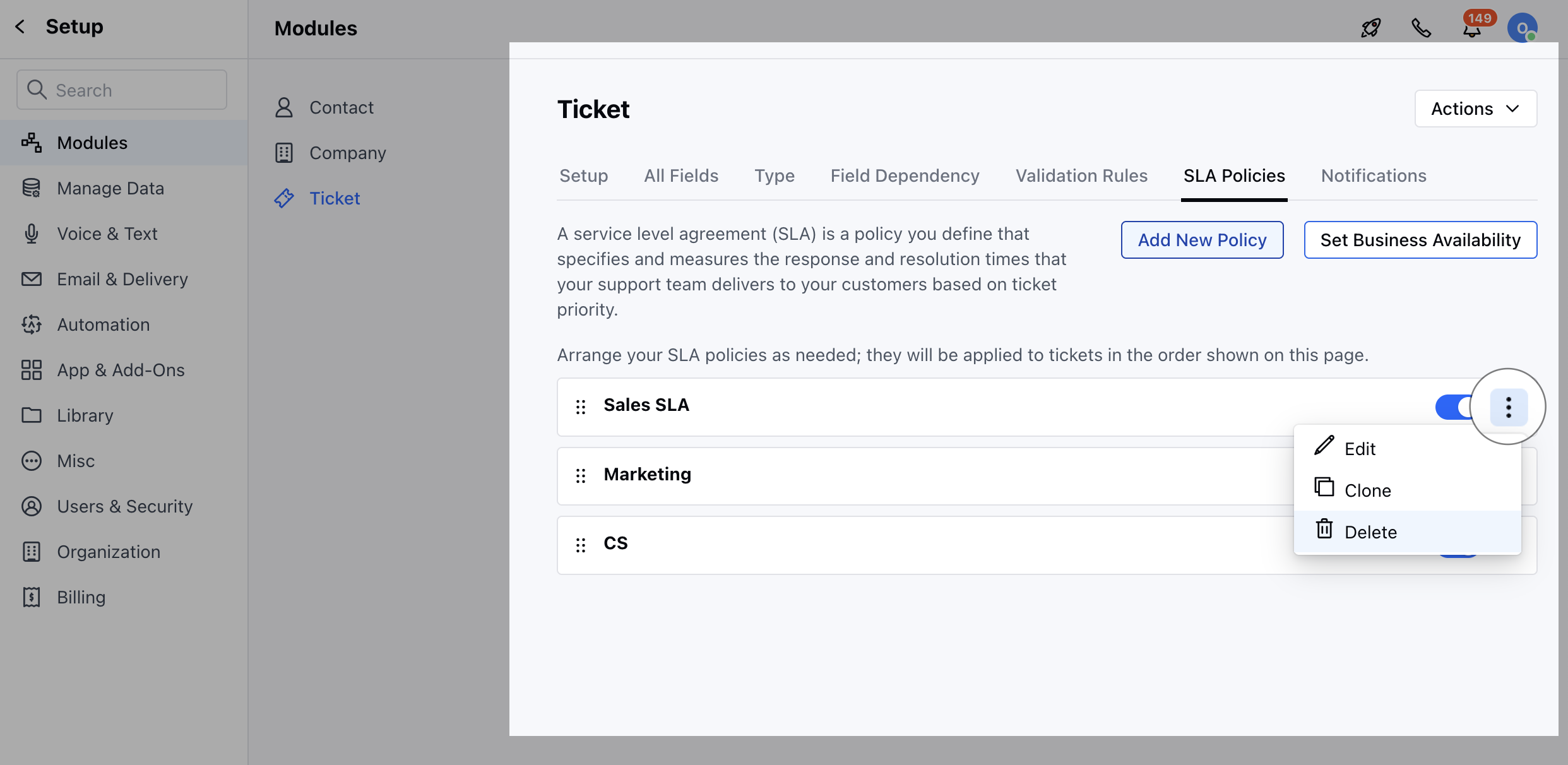Open the phone dialer icon

(1421, 28)
